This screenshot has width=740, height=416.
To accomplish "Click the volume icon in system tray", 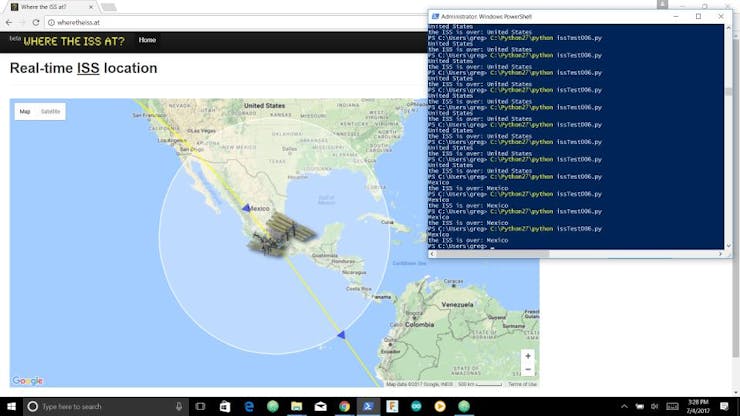I will pyautogui.click(x=655, y=406).
